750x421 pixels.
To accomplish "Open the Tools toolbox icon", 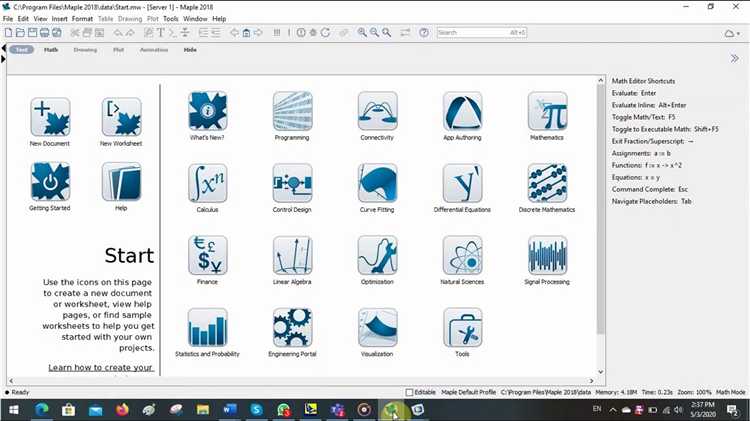I will (463, 328).
